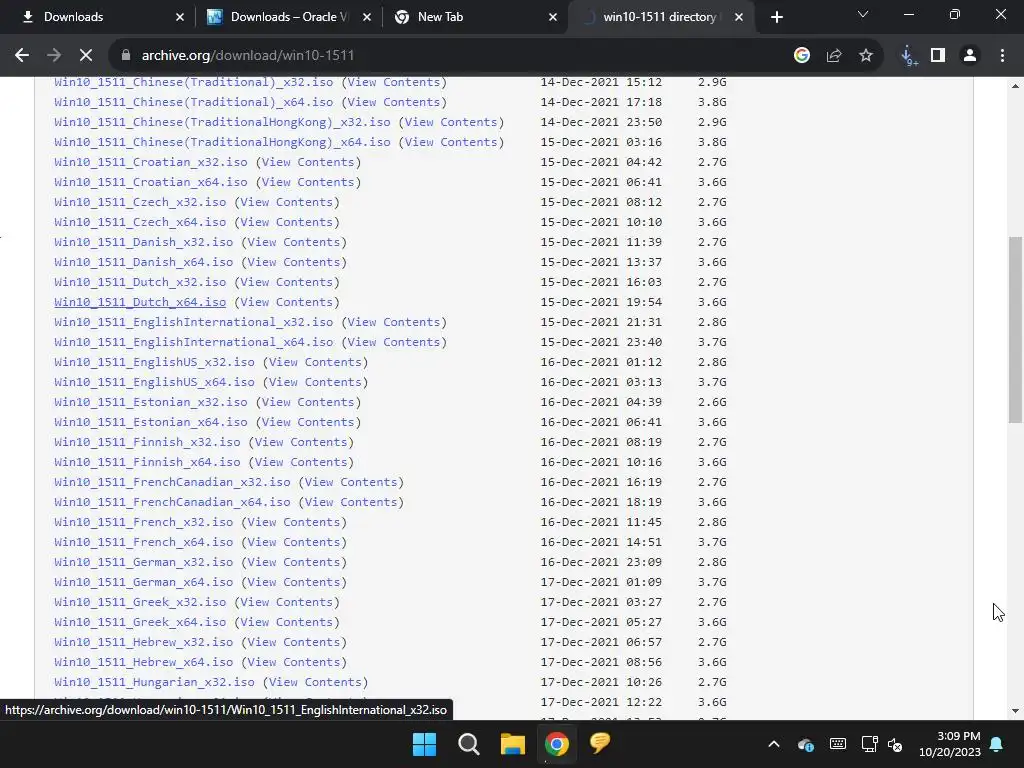Download Win10_1511_FrenchCanadian_x64.iso

coord(172,502)
